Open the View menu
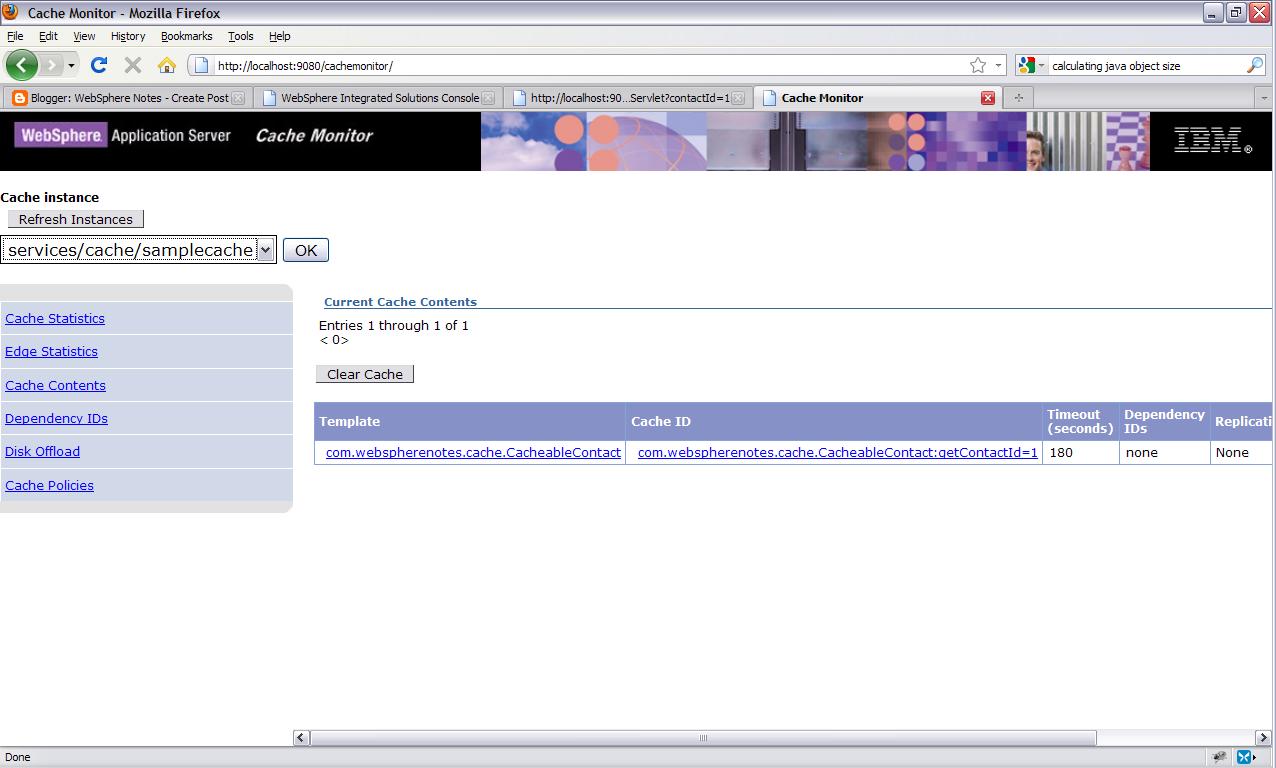Image resolution: width=1276 pixels, height=768 pixels. [x=84, y=36]
